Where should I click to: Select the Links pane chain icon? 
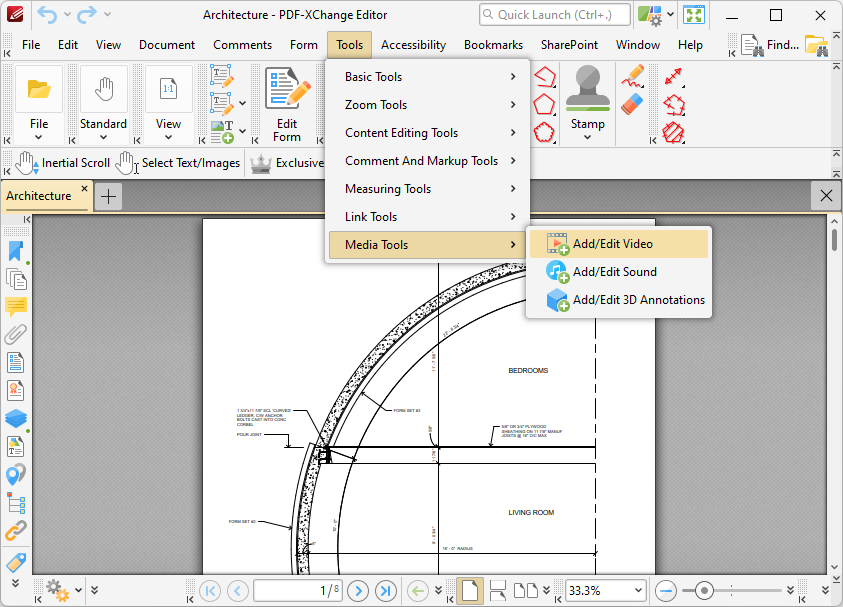[16, 530]
